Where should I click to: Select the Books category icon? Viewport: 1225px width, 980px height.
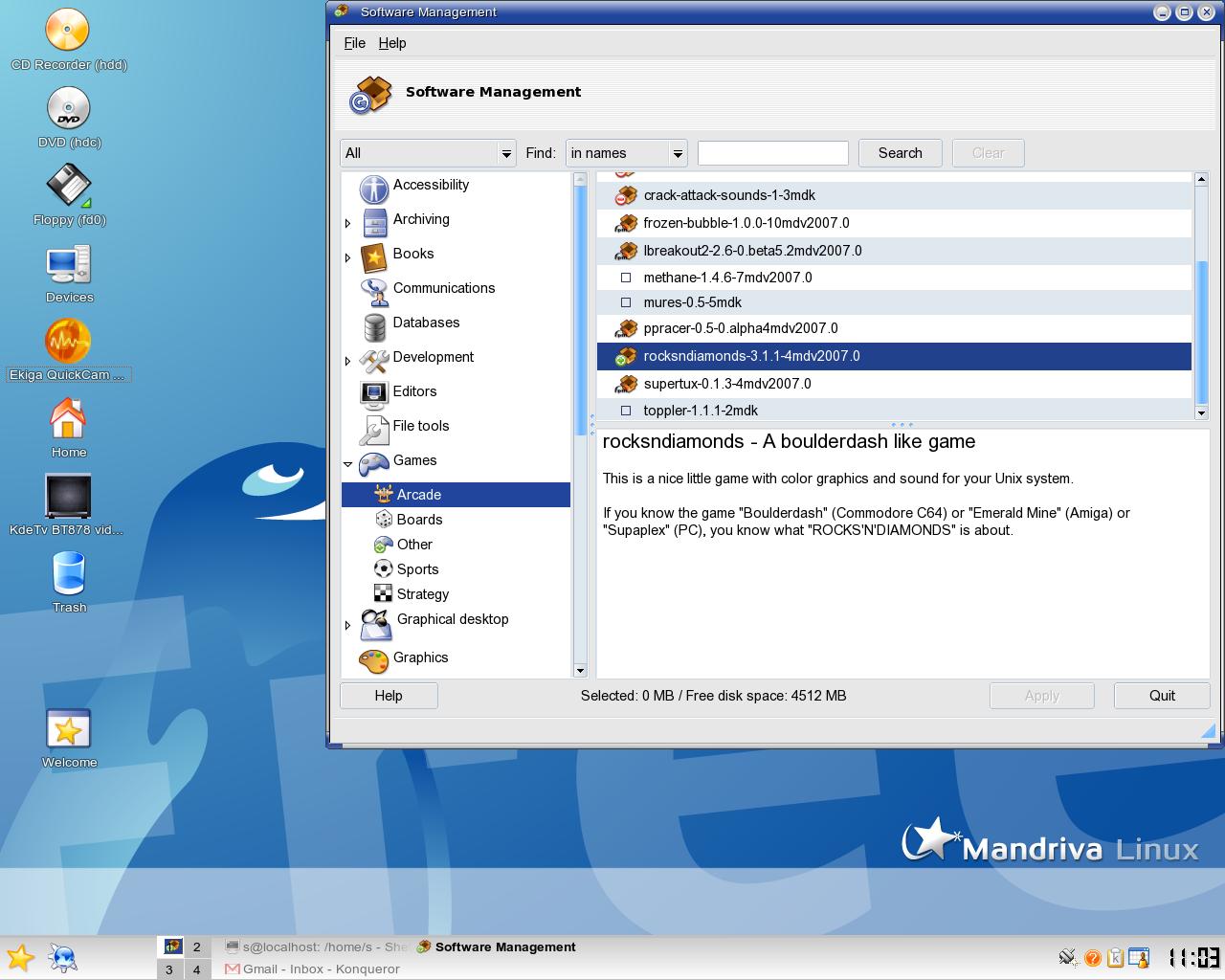pyautogui.click(x=374, y=257)
